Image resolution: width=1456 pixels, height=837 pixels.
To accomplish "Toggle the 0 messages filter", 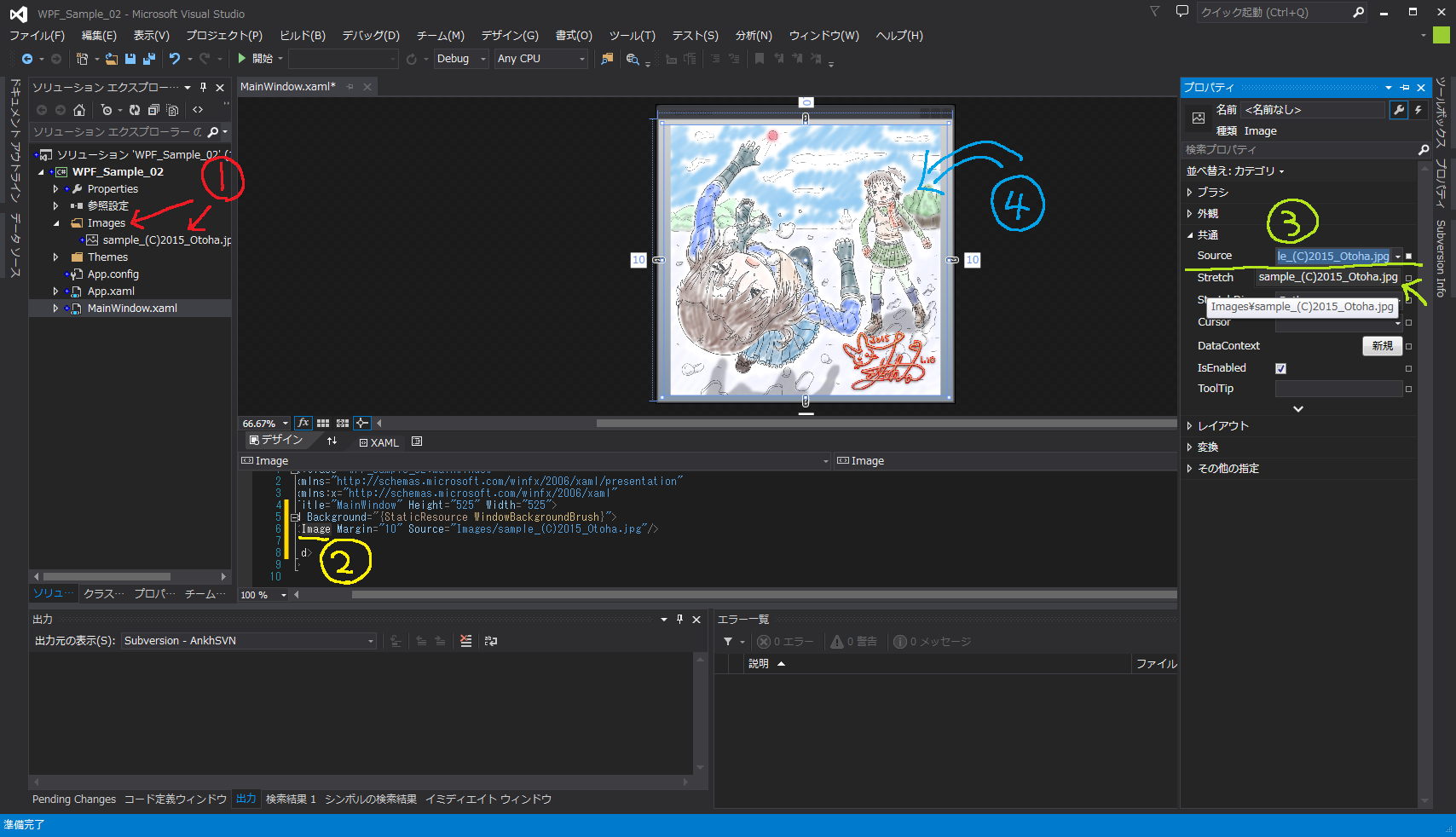I will pyautogui.click(x=932, y=642).
